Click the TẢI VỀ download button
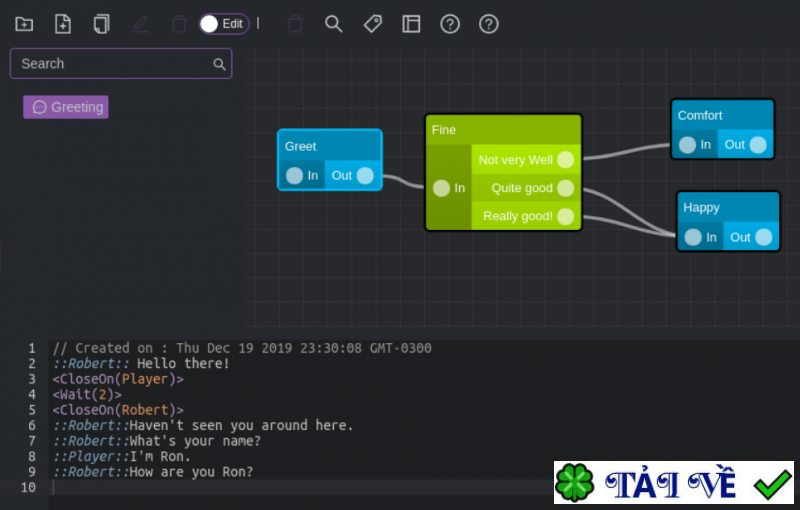The image size is (800, 510). tap(673, 484)
